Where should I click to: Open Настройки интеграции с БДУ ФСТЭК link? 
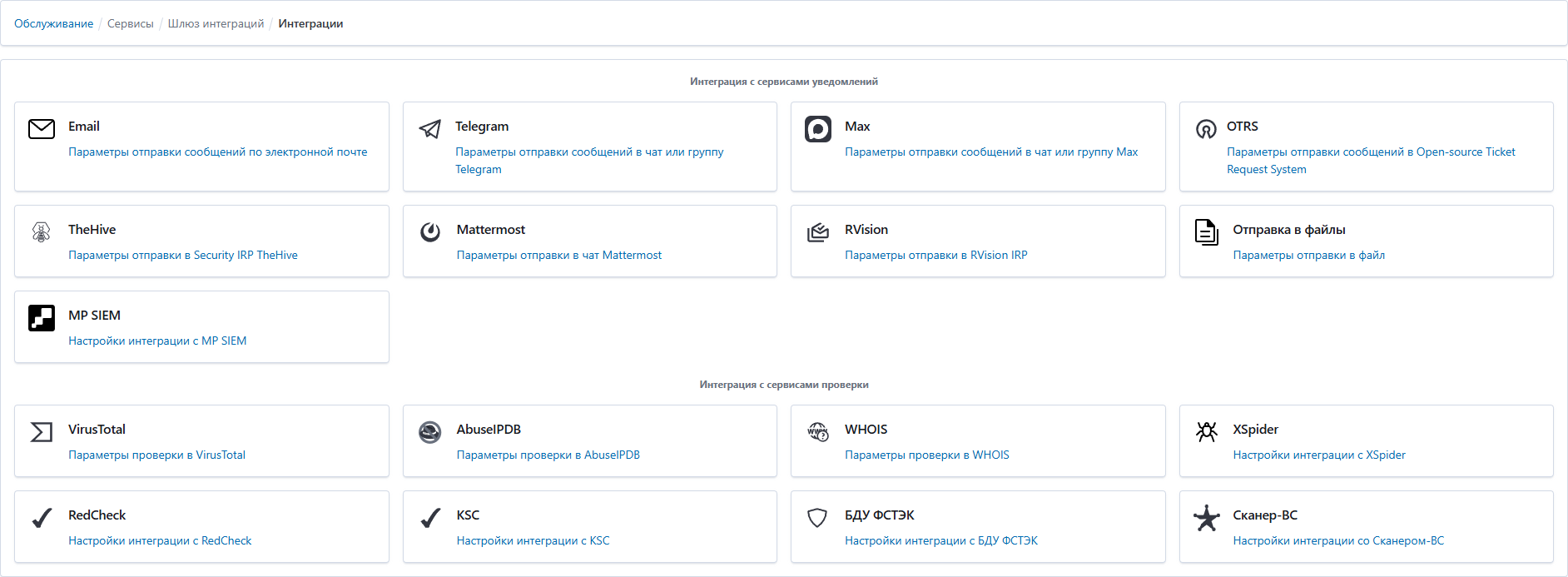coord(941,540)
